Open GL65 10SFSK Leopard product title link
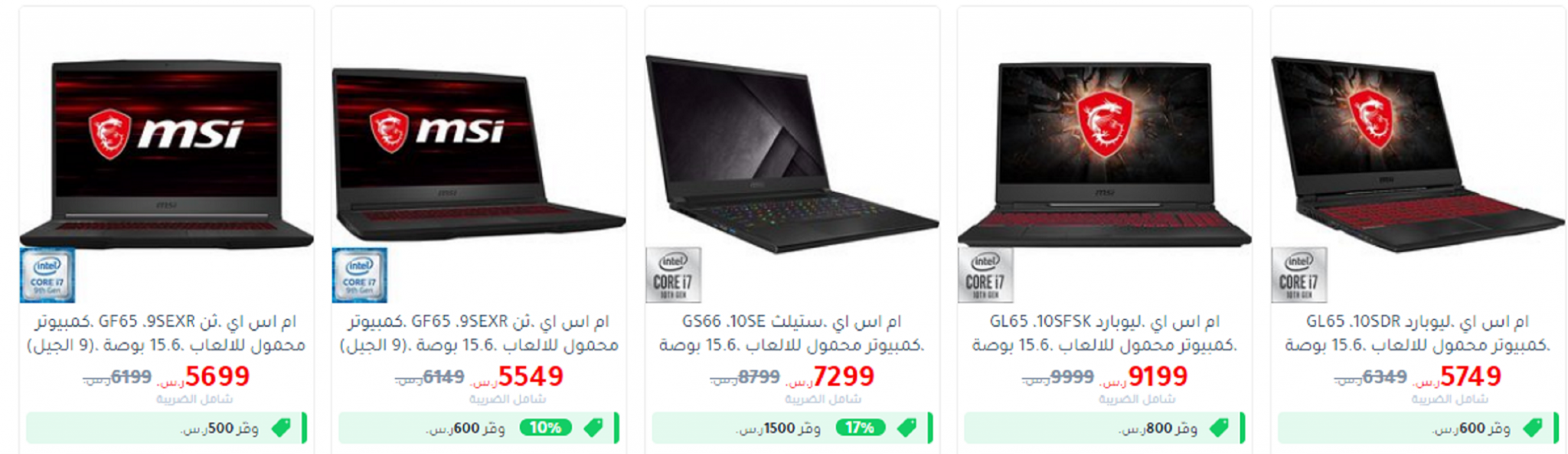This screenshot has width=1568, height=454. click(1105, 333)
